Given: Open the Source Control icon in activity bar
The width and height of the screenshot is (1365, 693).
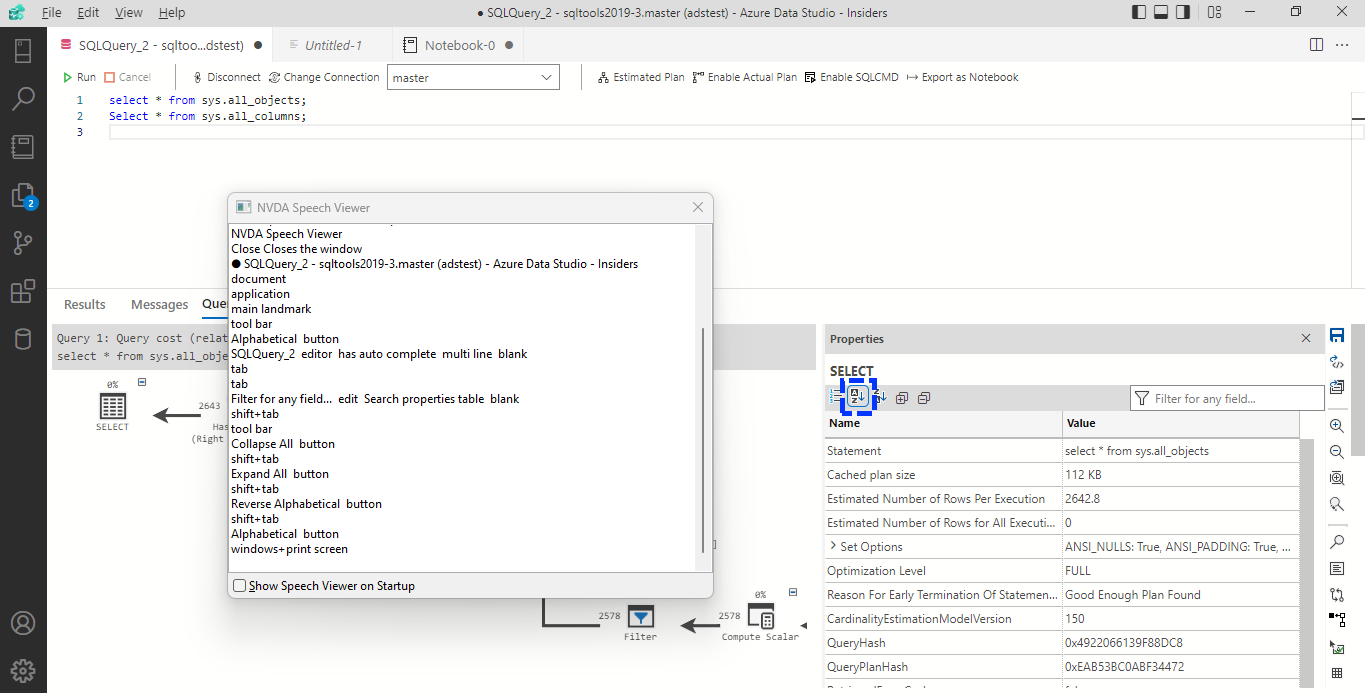Looking at the screenshot, I should [23, 242].
